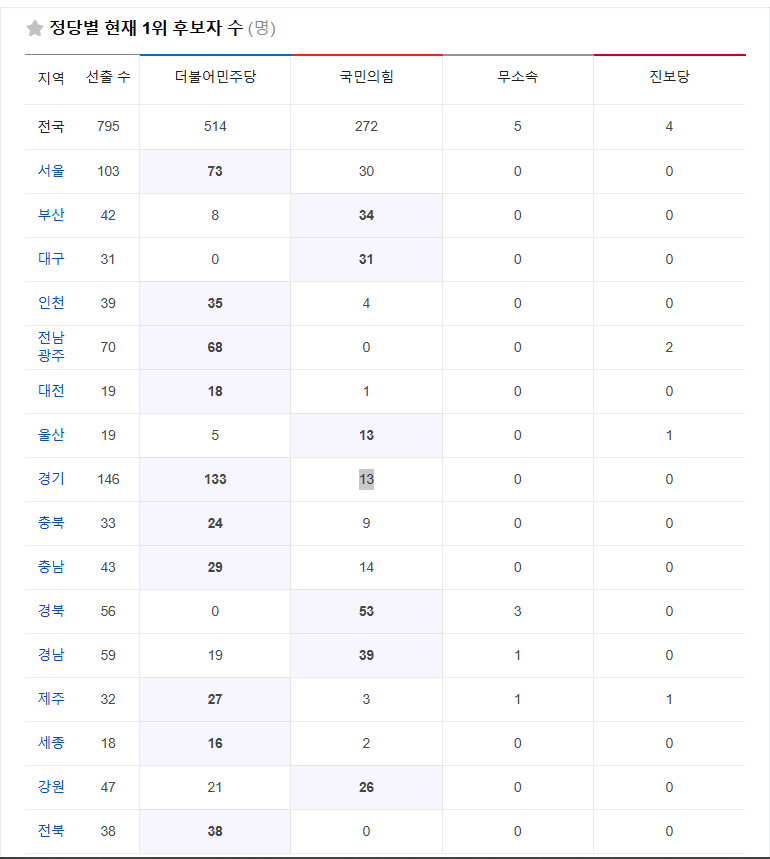Click the 전국 row label

[51, 127]
